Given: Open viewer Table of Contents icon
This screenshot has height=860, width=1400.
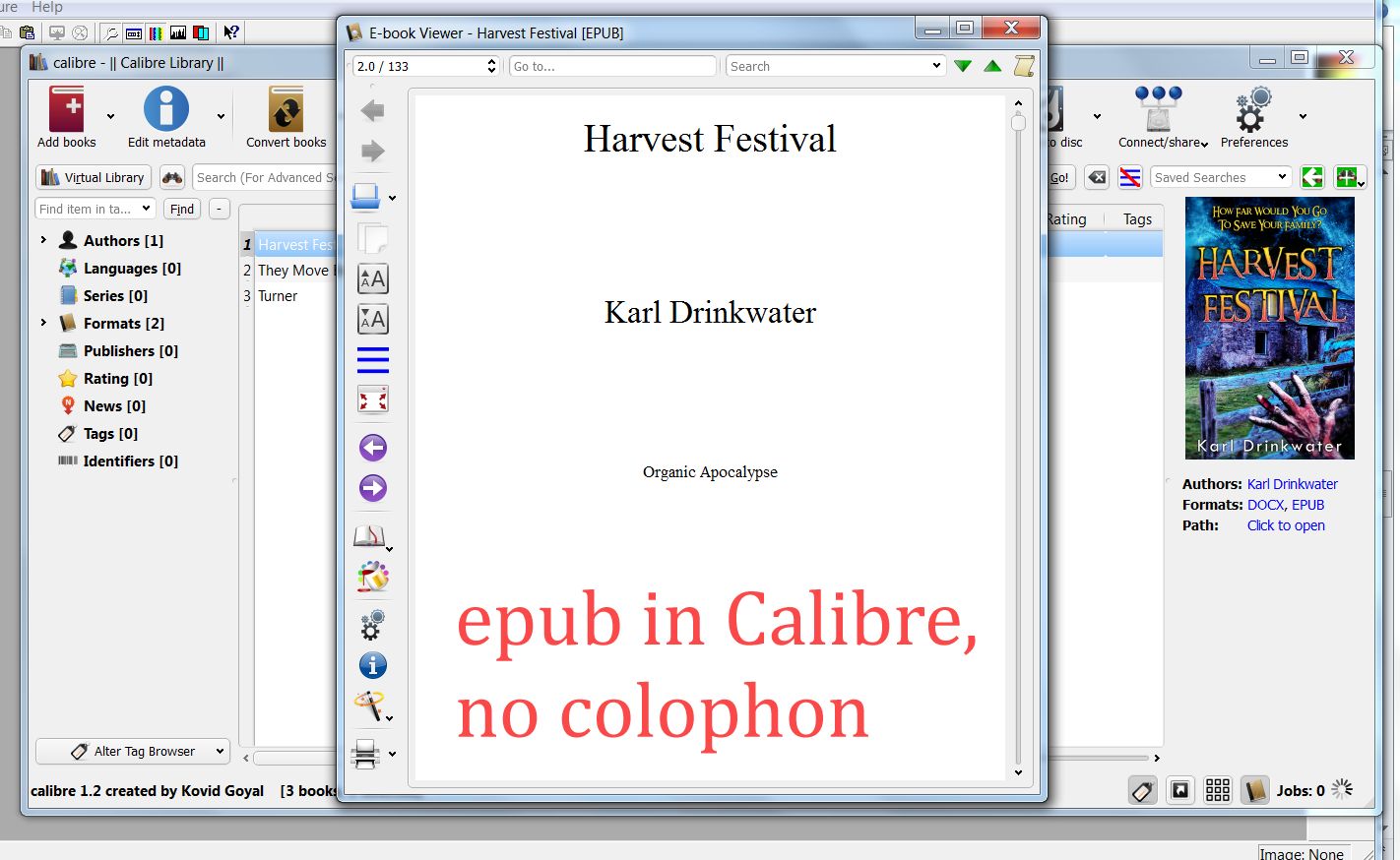Looking at the screenshot, I should (373, 360).
